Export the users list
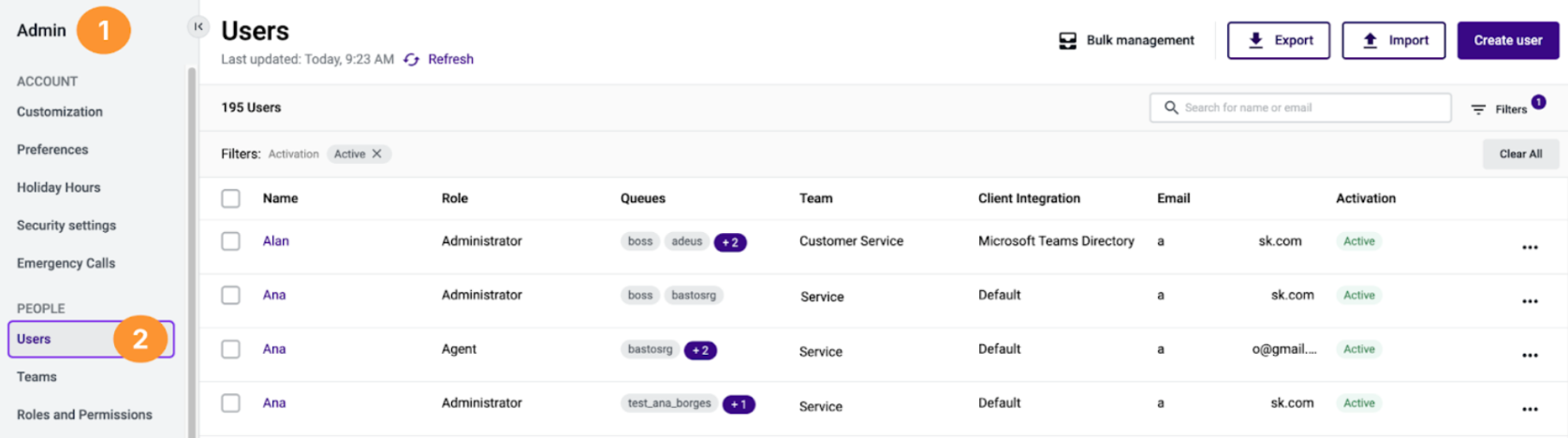The width and height of the screenshot is (1568, 438). [1279, 40]
